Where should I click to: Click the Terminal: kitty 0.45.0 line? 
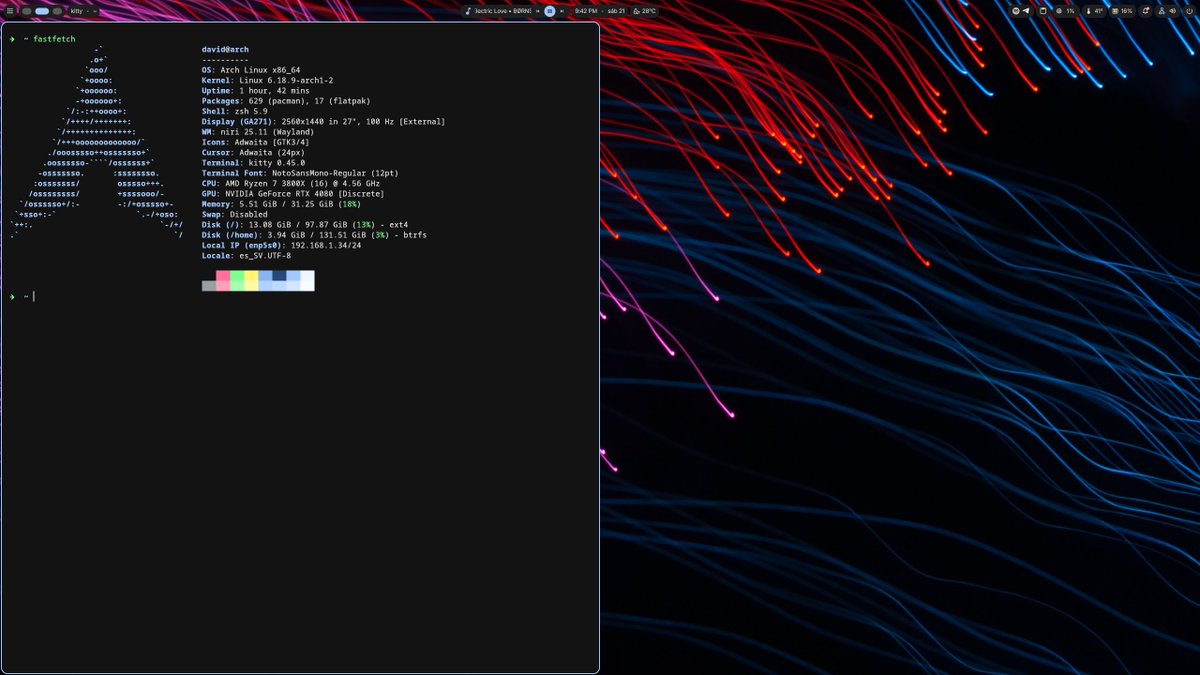click(253, 162)
